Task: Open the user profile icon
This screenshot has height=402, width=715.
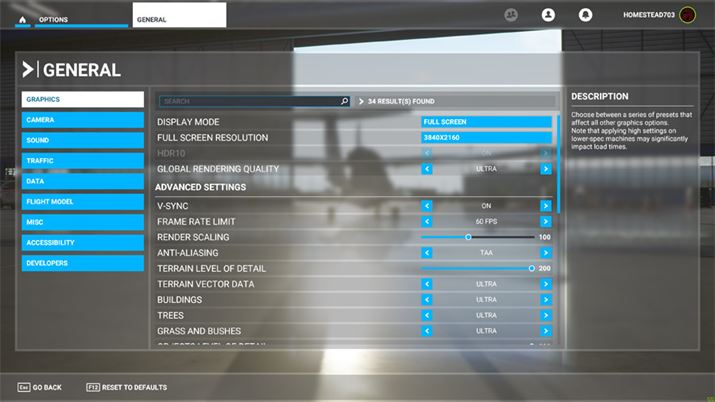Action: coord(548,15)
